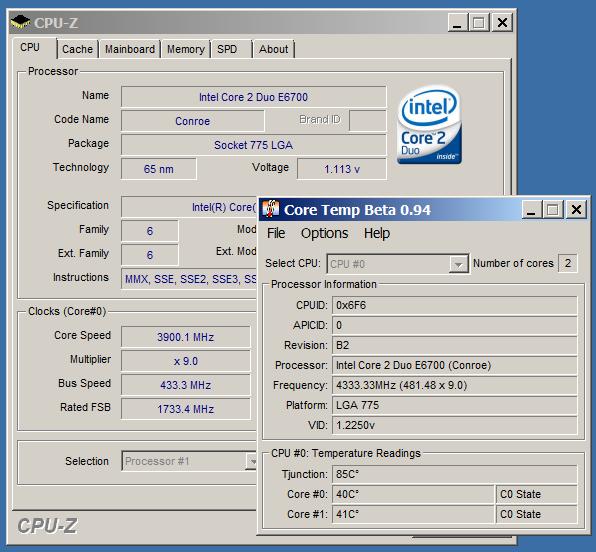Switch to the Cache tab
The image size is (596, 552).
click(78, 49)
